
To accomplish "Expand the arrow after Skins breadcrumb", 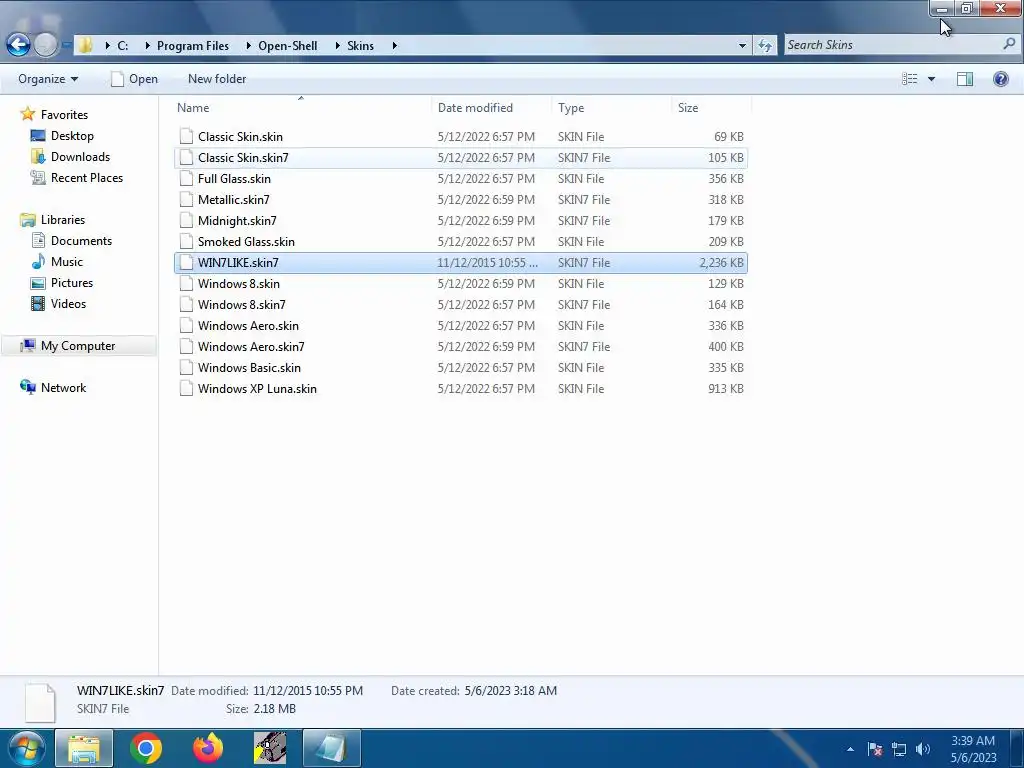I will [x=394, y=46].
